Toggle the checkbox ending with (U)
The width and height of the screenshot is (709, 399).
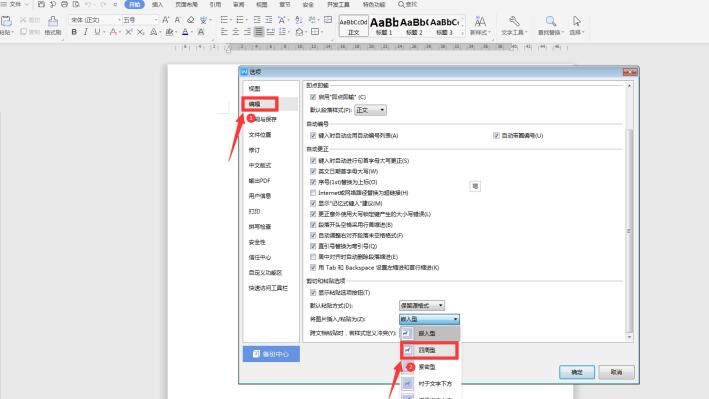pos(496,135)
